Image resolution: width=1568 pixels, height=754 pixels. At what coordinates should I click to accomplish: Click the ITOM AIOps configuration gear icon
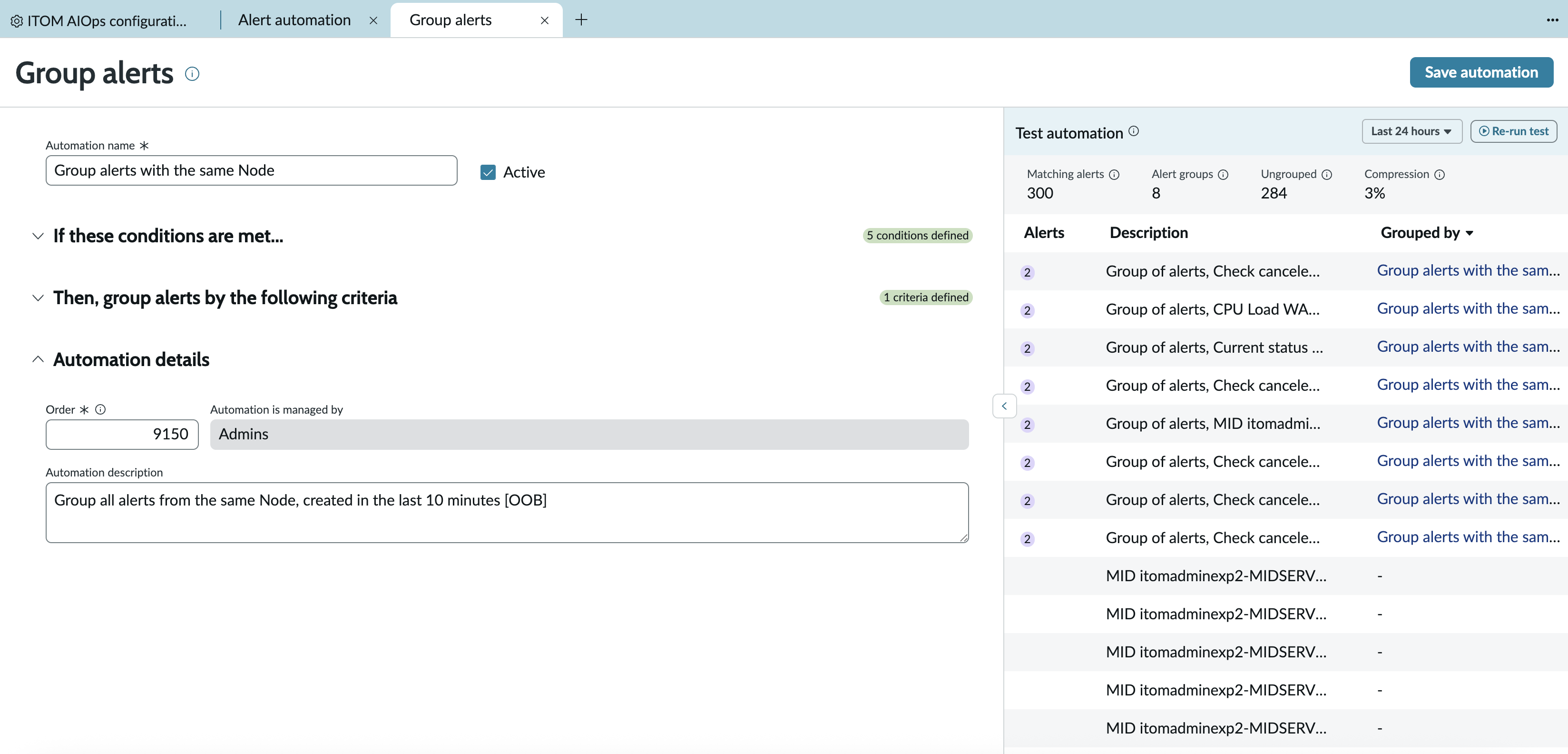pos(17,21)
